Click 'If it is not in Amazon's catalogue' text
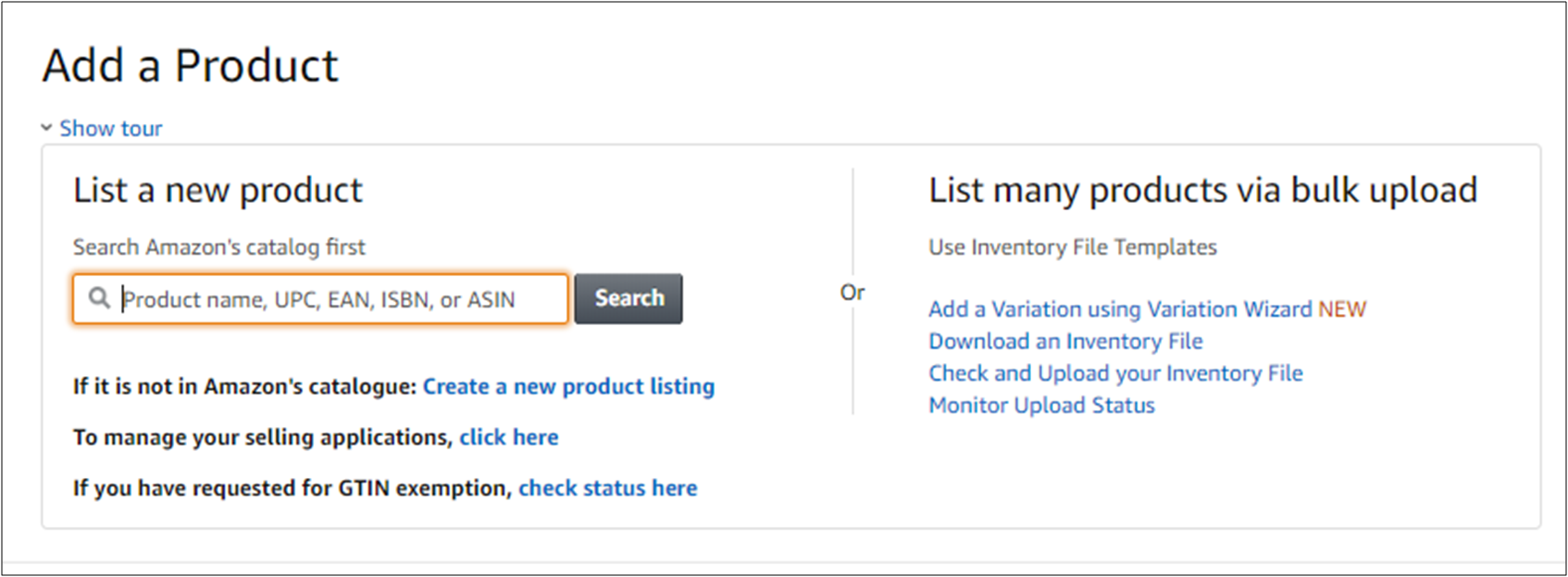This screenshot has width=1568, height=577. coord(244,386)
